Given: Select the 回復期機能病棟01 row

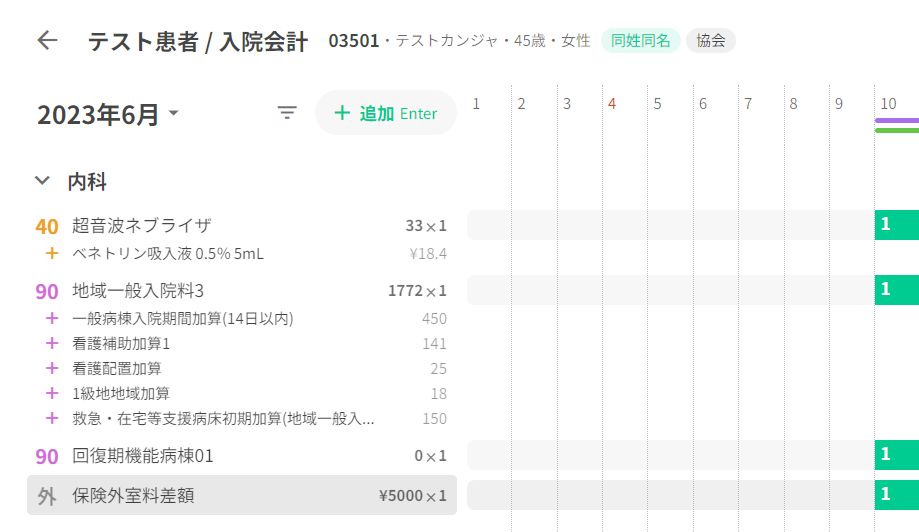Looking at the screenshot, I should click(x=240, y=456).
